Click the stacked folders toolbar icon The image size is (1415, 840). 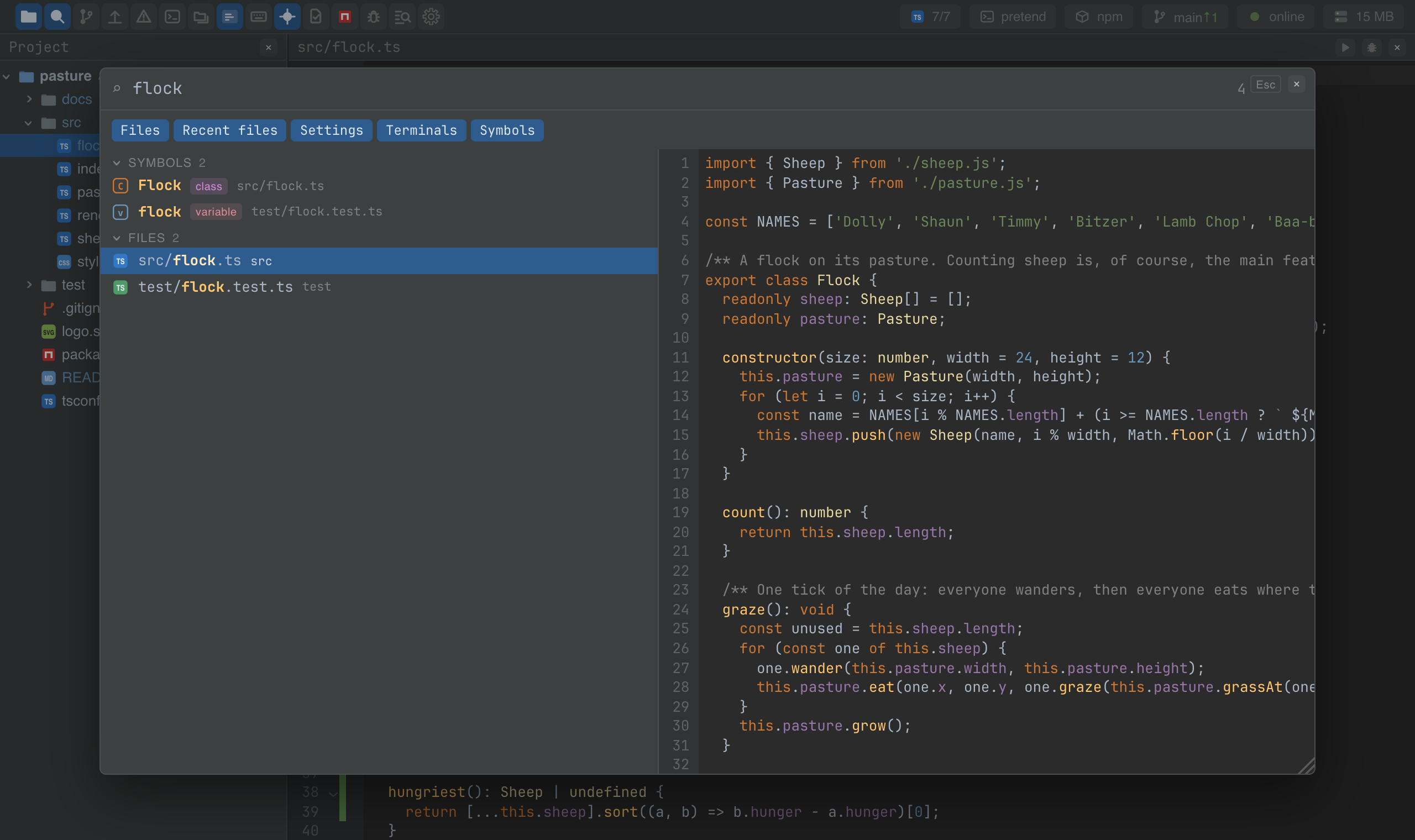201,17
